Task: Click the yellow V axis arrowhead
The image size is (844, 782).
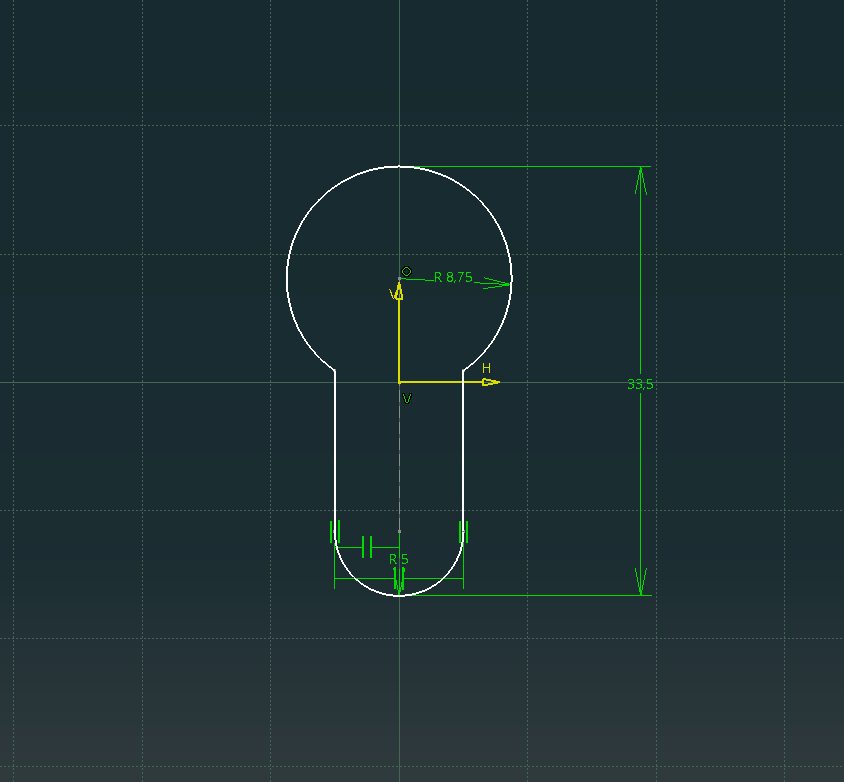Action: (x=399, y=291)
